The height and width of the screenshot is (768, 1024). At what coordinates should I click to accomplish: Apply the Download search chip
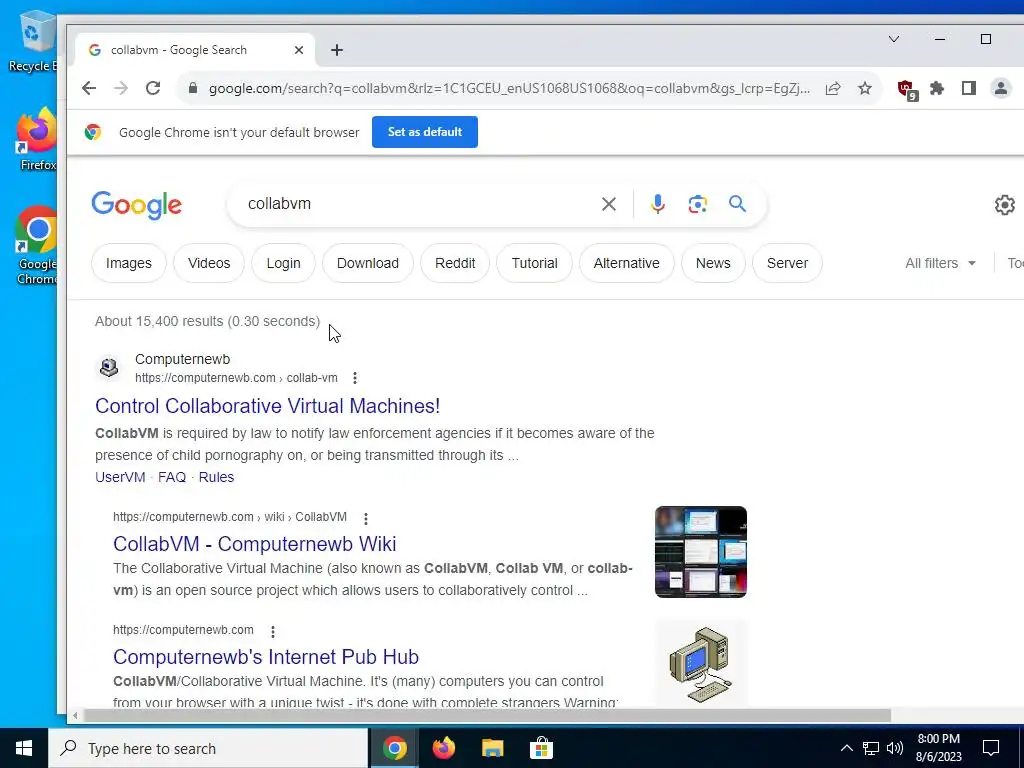click(368, 263)
